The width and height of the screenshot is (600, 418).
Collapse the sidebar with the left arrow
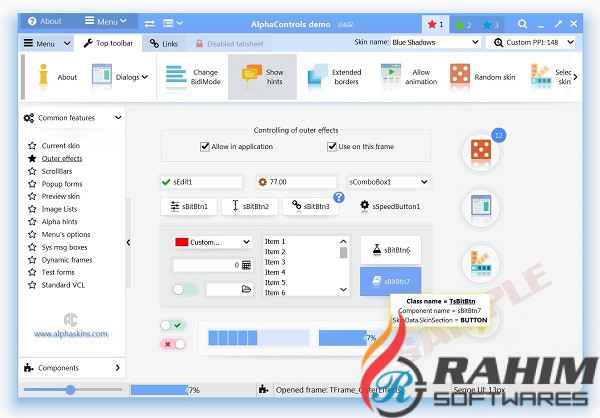pos(129,242)
